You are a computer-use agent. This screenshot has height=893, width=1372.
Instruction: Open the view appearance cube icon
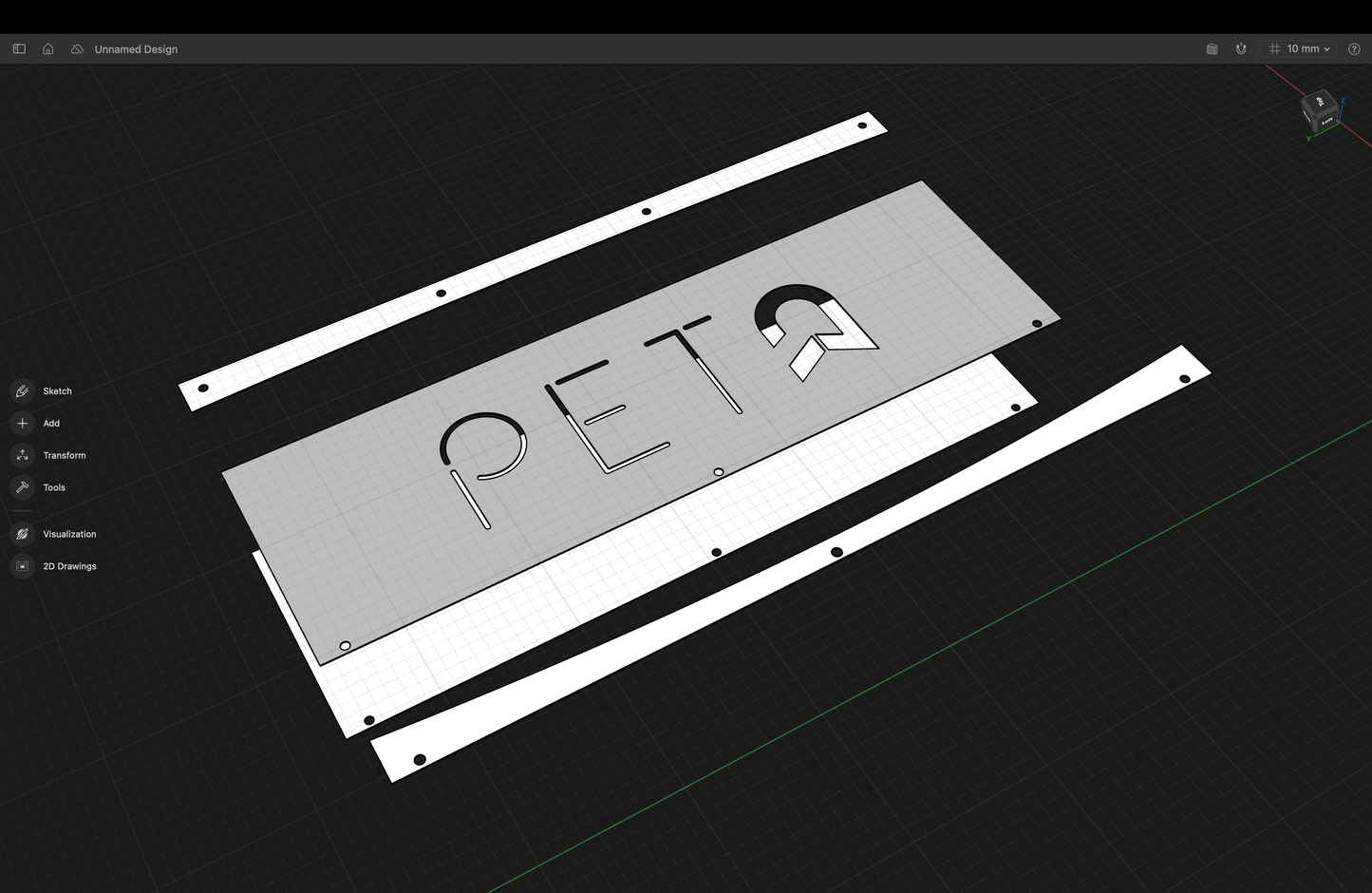point(1212,48)
